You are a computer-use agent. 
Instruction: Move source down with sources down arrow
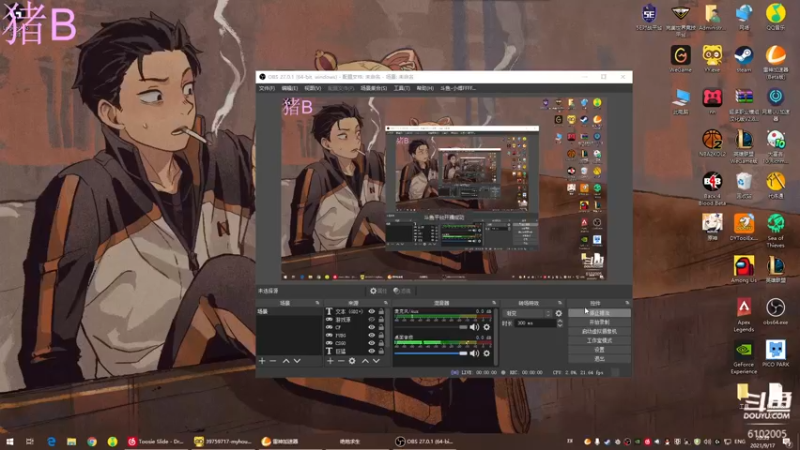[x=376, y=361]
